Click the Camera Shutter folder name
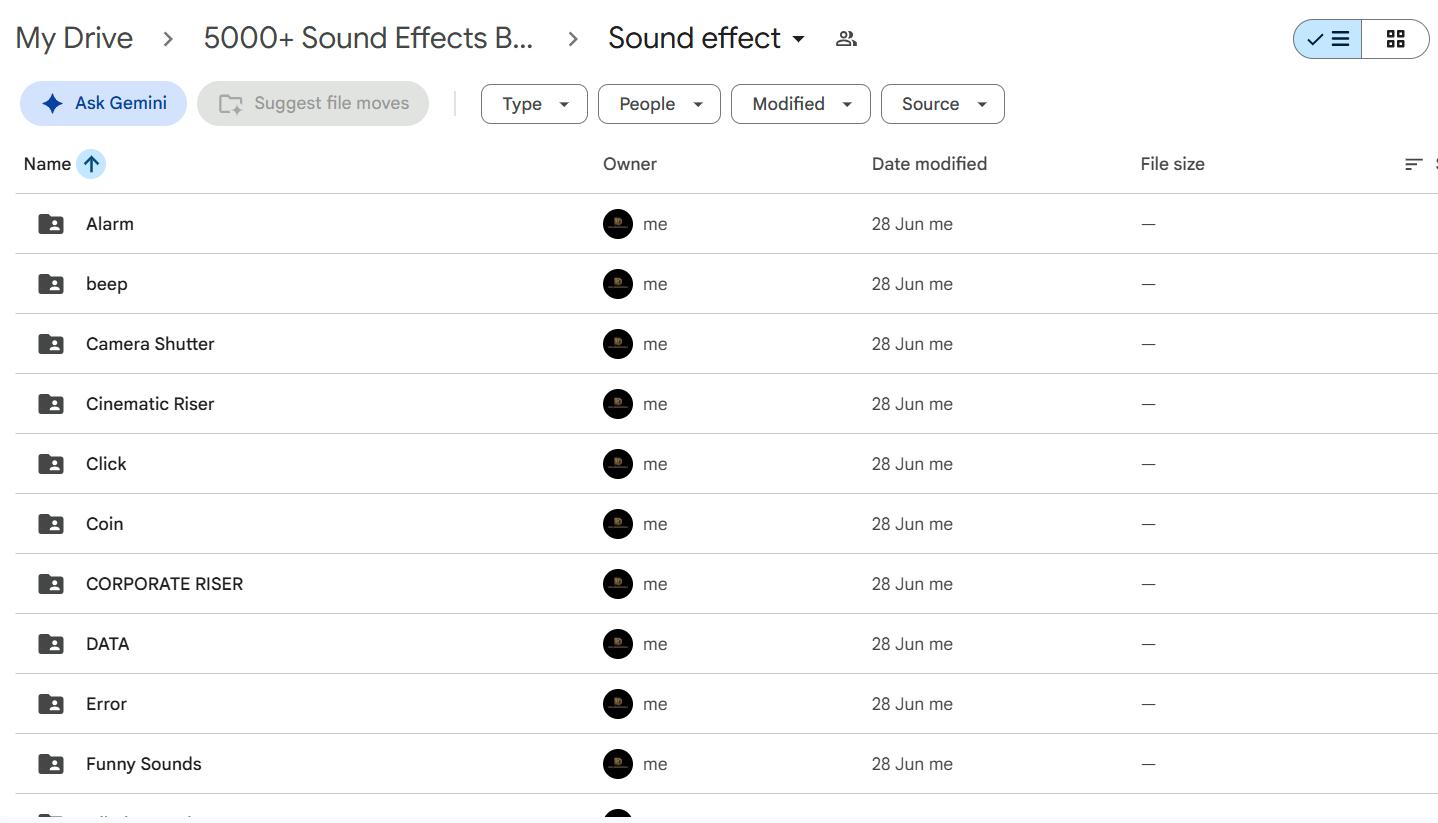Image resolution: width=1438 pixels, height=823 pixels. coord(150,344)
